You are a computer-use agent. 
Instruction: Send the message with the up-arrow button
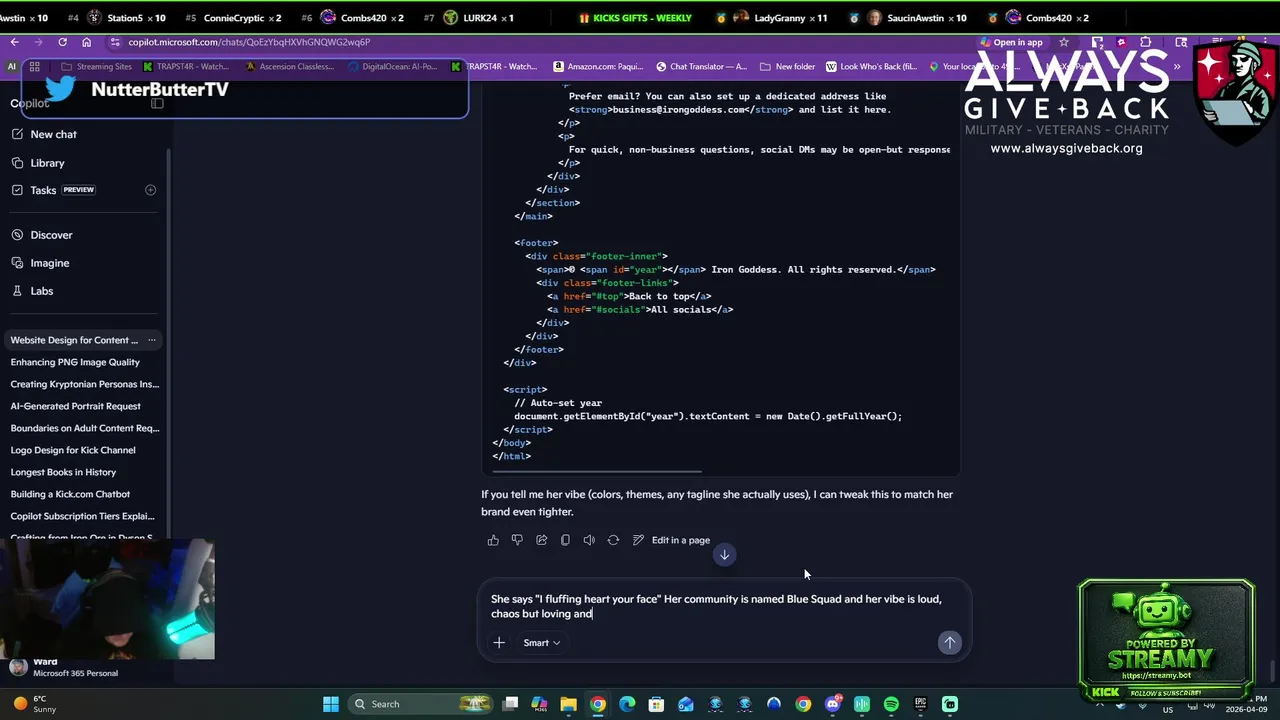coord(949,642)
